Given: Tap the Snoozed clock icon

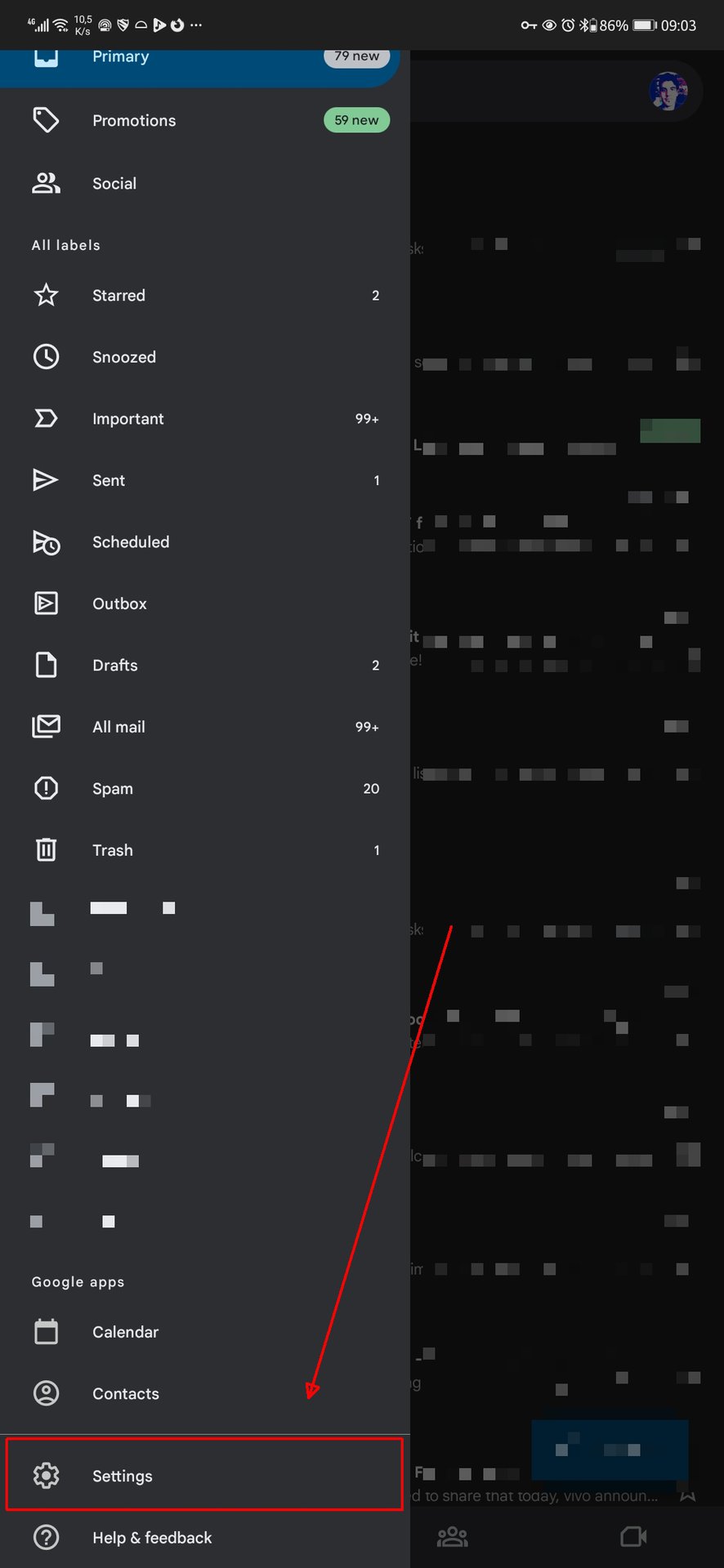Looking at the screenshot, I should point(46,357).
